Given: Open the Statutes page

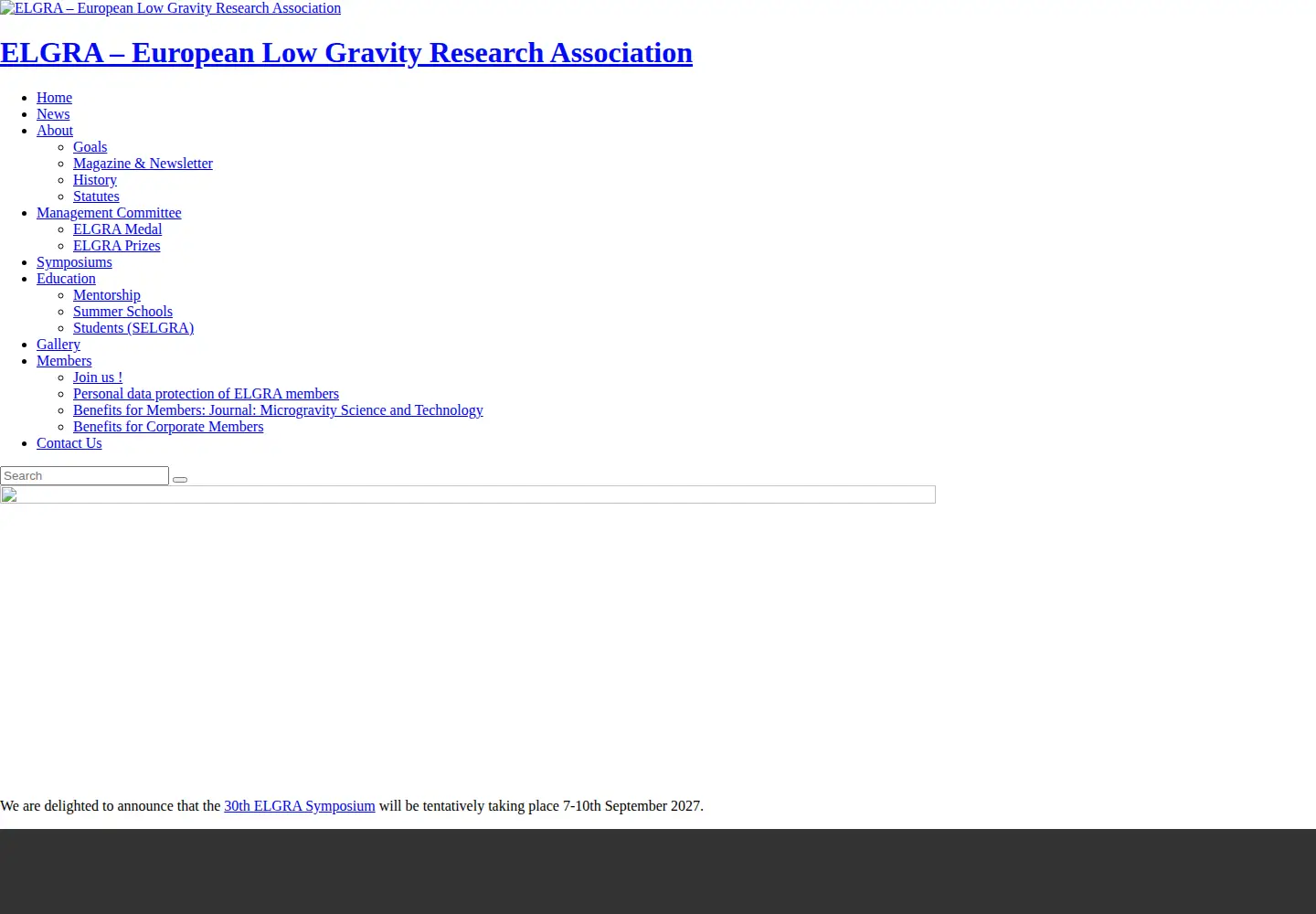Looking at the screenshot, I should [x=96, y=197].
